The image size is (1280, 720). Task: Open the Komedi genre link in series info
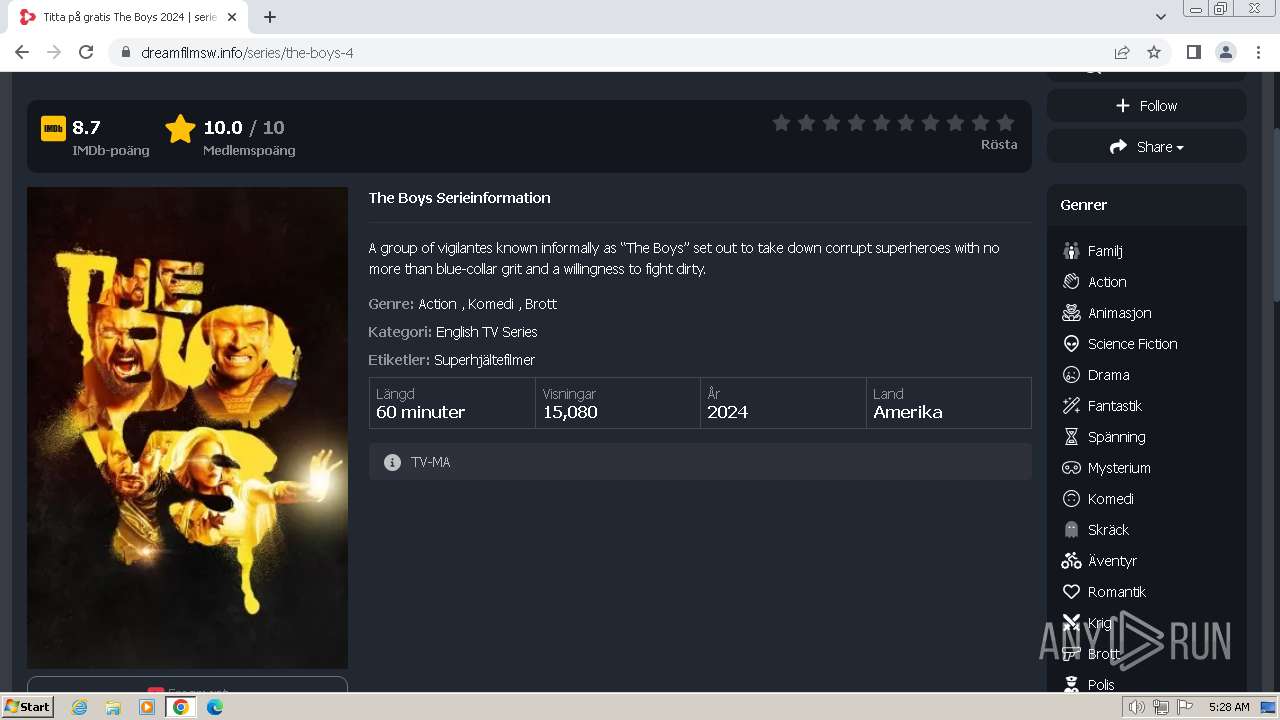click(x=491, y=304)
